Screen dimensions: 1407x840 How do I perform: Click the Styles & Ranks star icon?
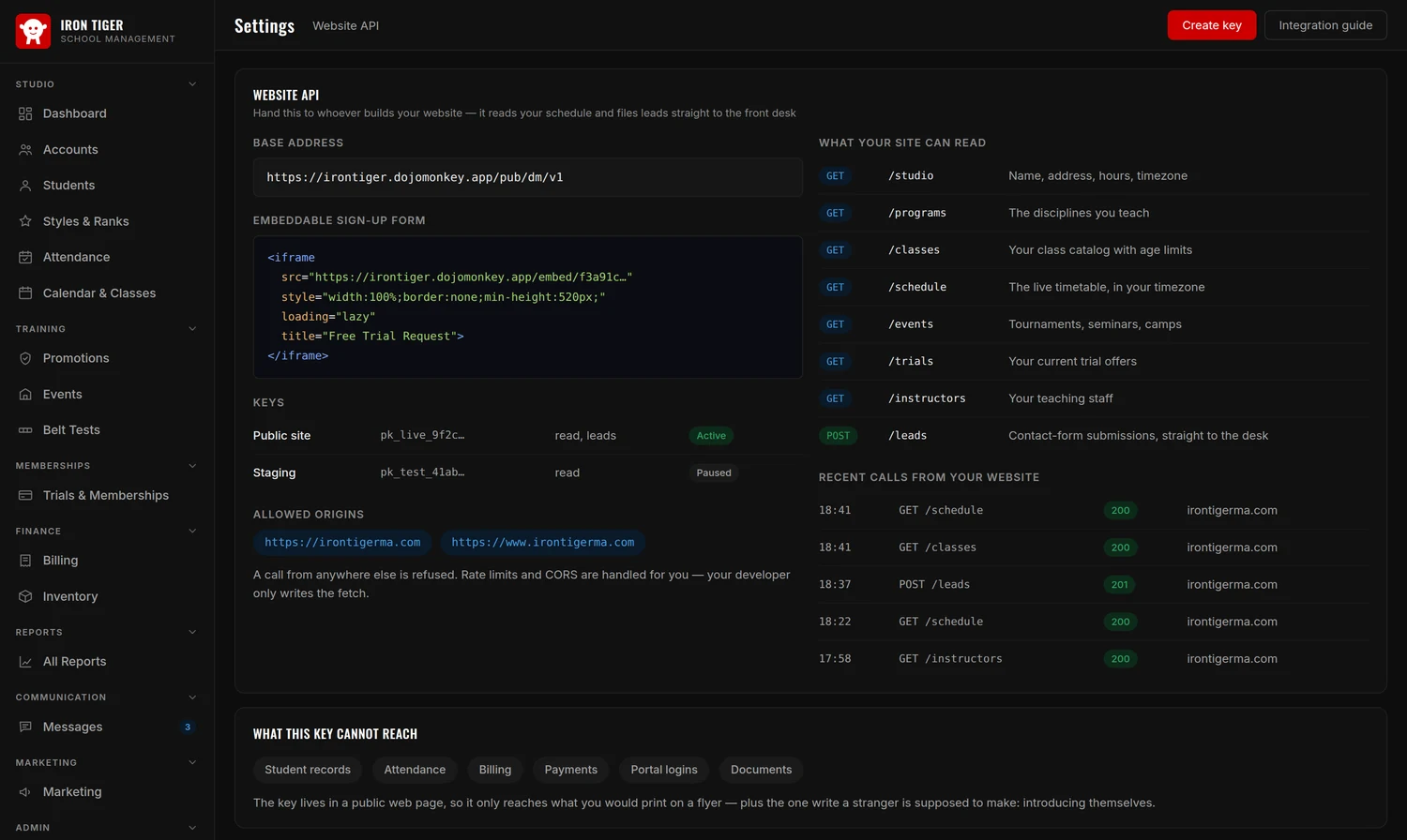tap(25, 221)
